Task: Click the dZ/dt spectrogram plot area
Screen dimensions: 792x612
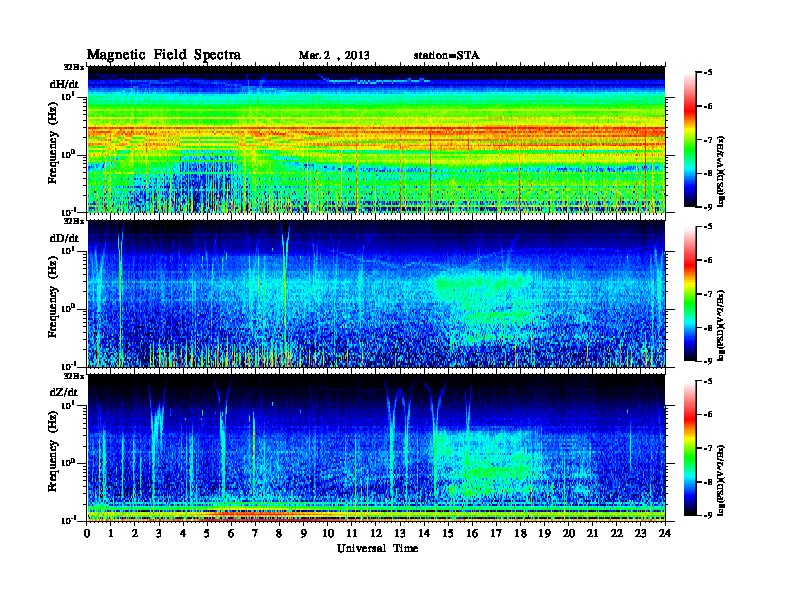Action: pos(377,448)
